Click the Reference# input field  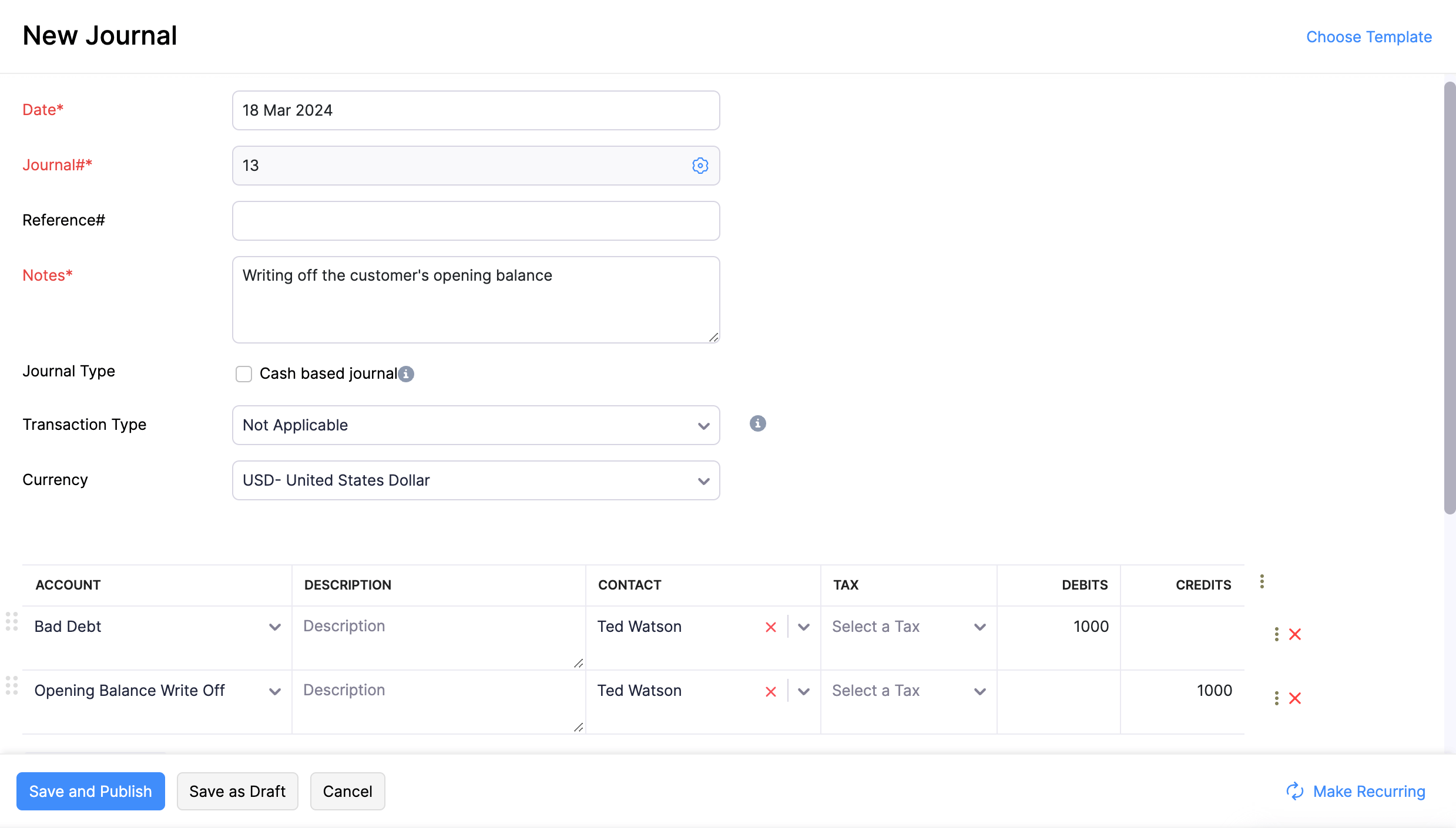[x=476, y=220]
